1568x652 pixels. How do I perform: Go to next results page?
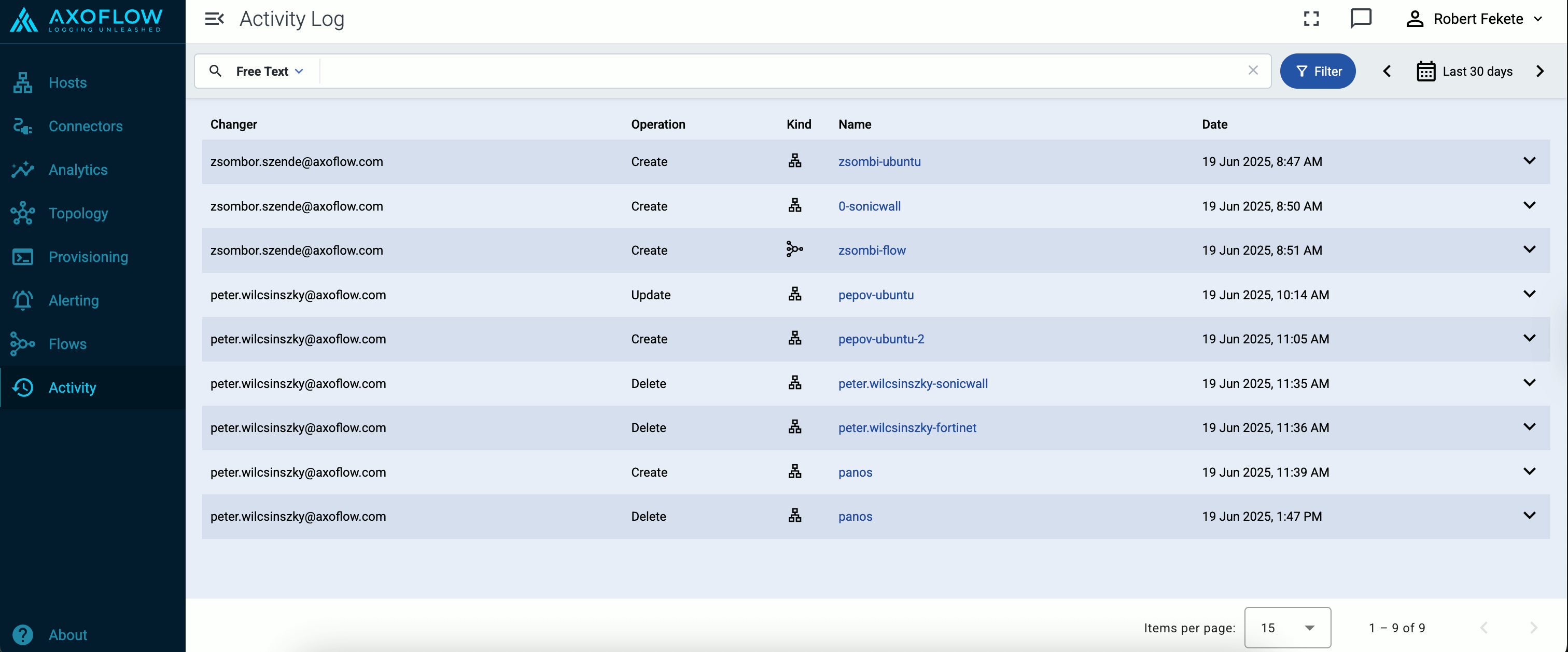[x=1533, y=627]
